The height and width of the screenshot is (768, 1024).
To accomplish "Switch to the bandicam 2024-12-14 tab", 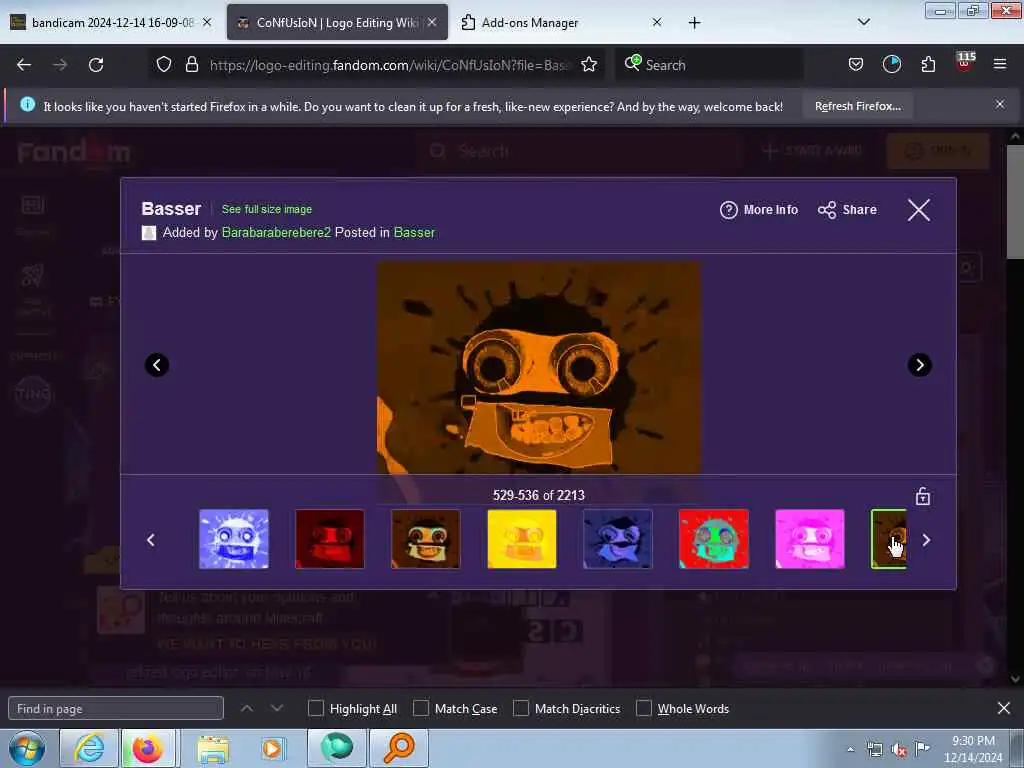I will point(110,22).
